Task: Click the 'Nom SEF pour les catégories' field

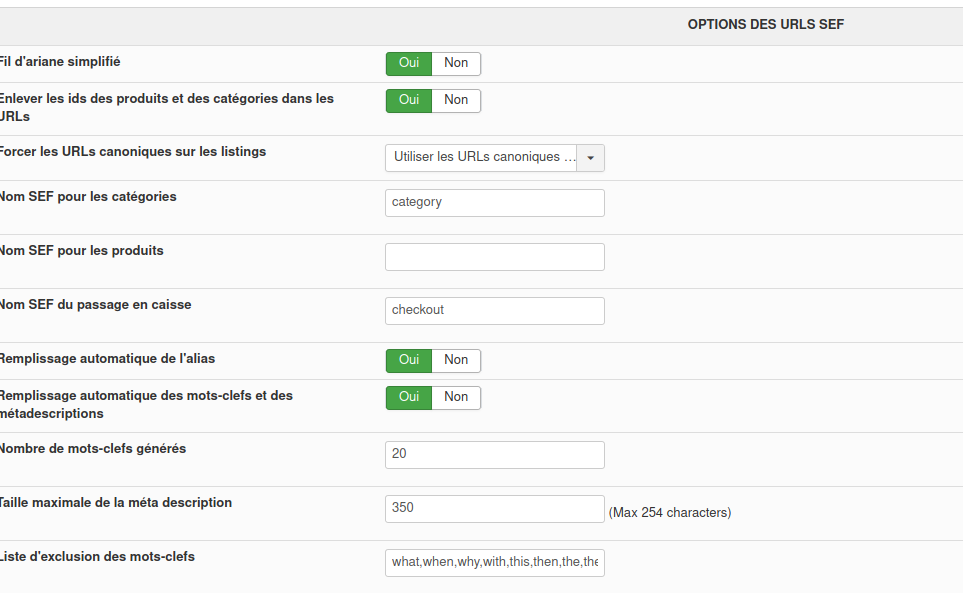Action: 494,203
